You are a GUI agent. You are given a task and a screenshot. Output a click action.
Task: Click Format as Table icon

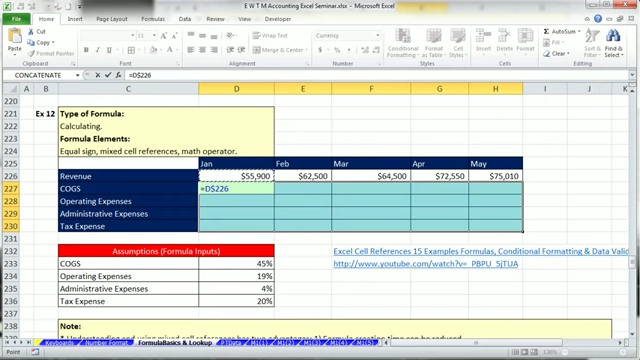pyautogui.click(x=433, y=43)
